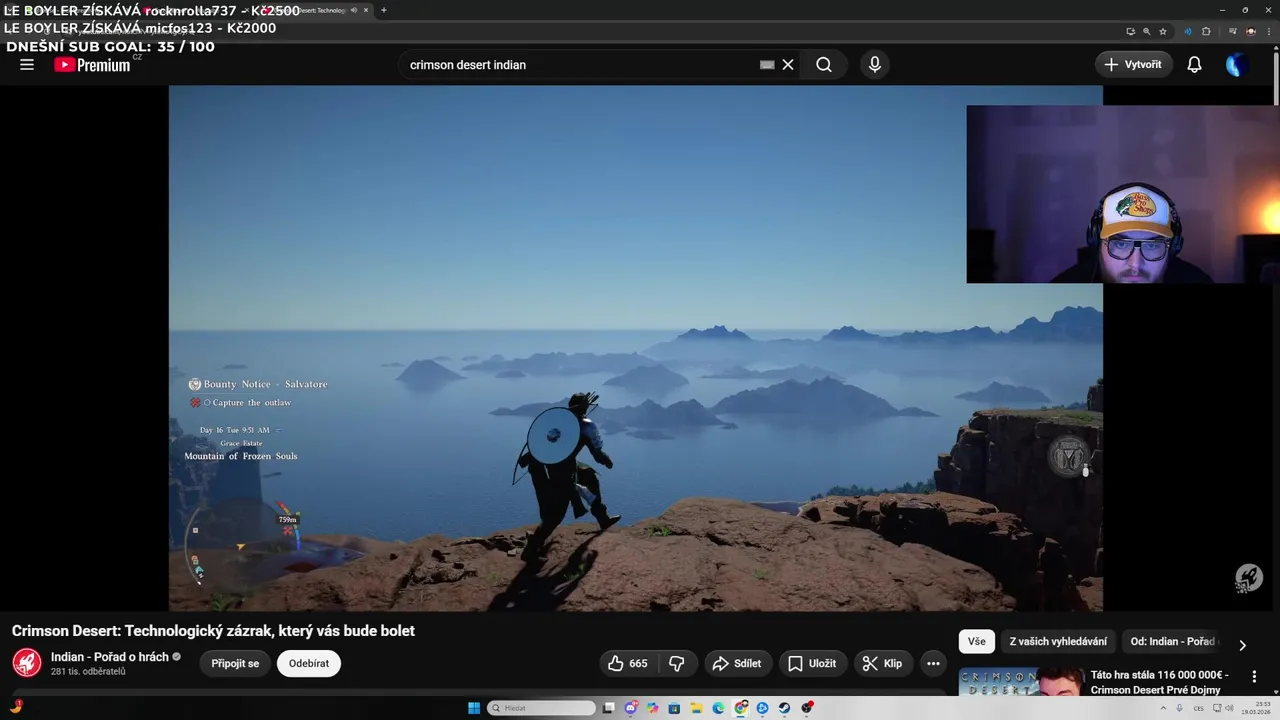Open menu for the recommended video
Image resolution: width=1280 pixels, height=720 pixels.
1254,676
